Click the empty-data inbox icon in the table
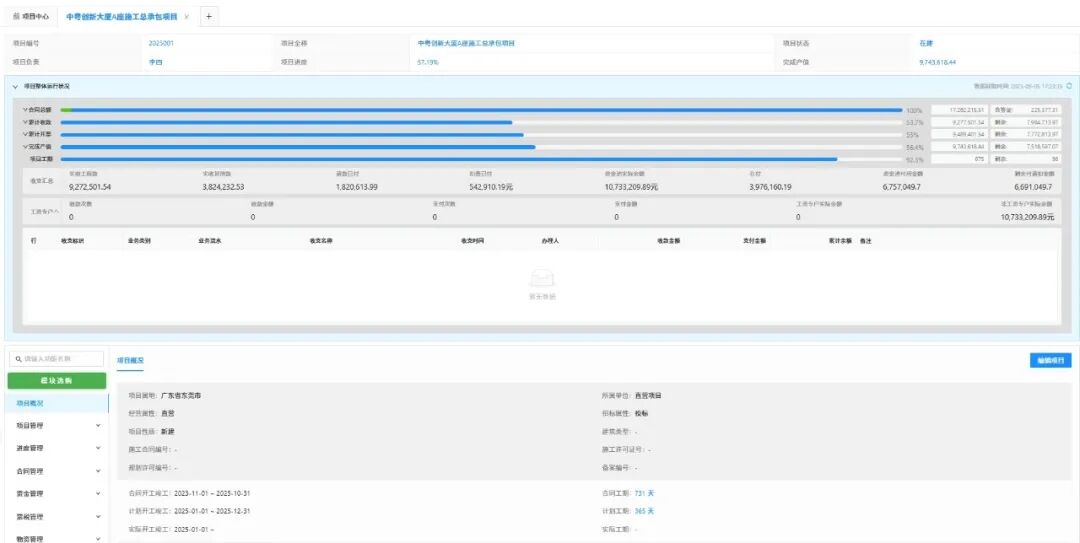The width and height of the screenshot is (1080, 543). 541,280
